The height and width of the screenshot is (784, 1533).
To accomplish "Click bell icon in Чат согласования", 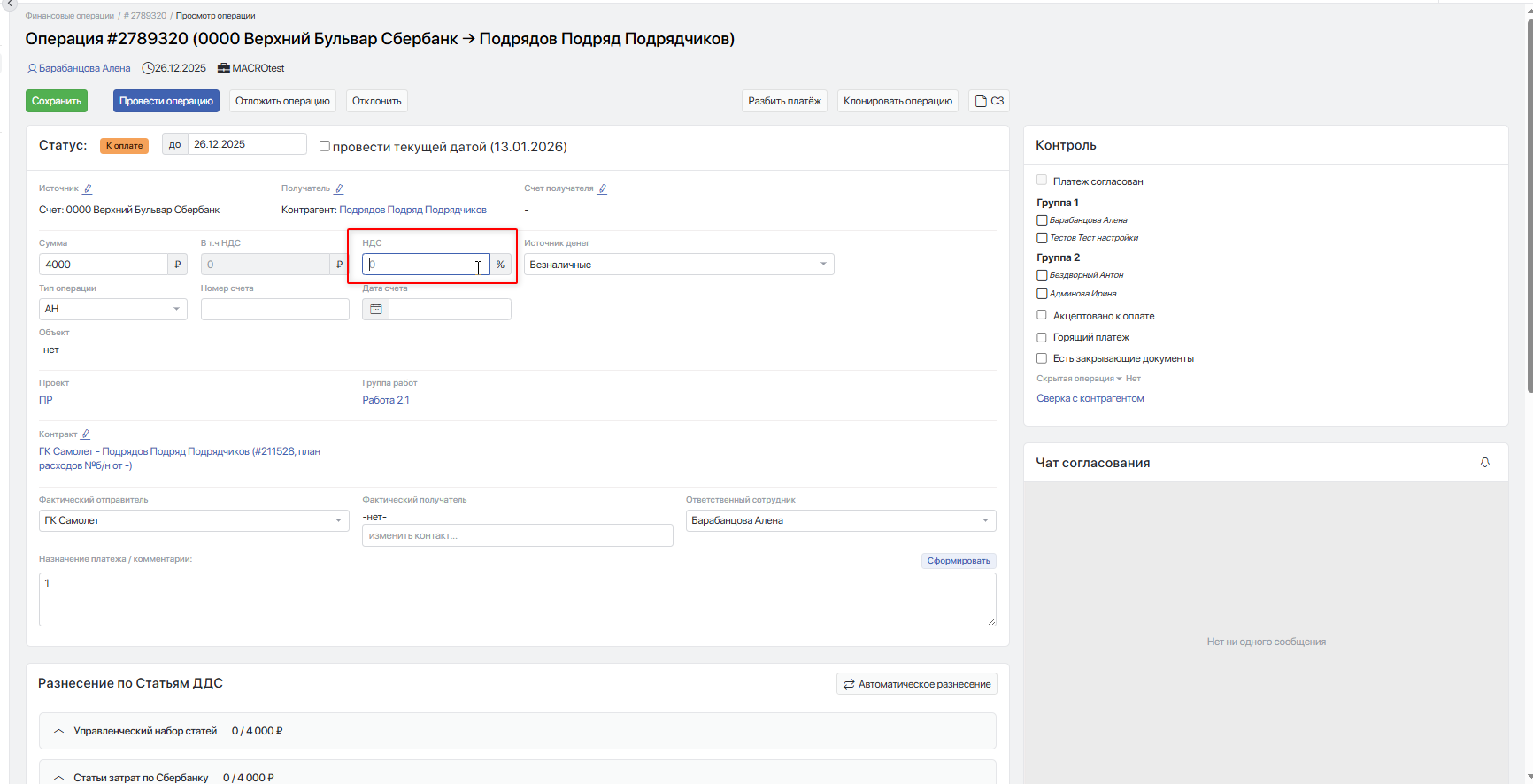I will [x=1484, y=462].
